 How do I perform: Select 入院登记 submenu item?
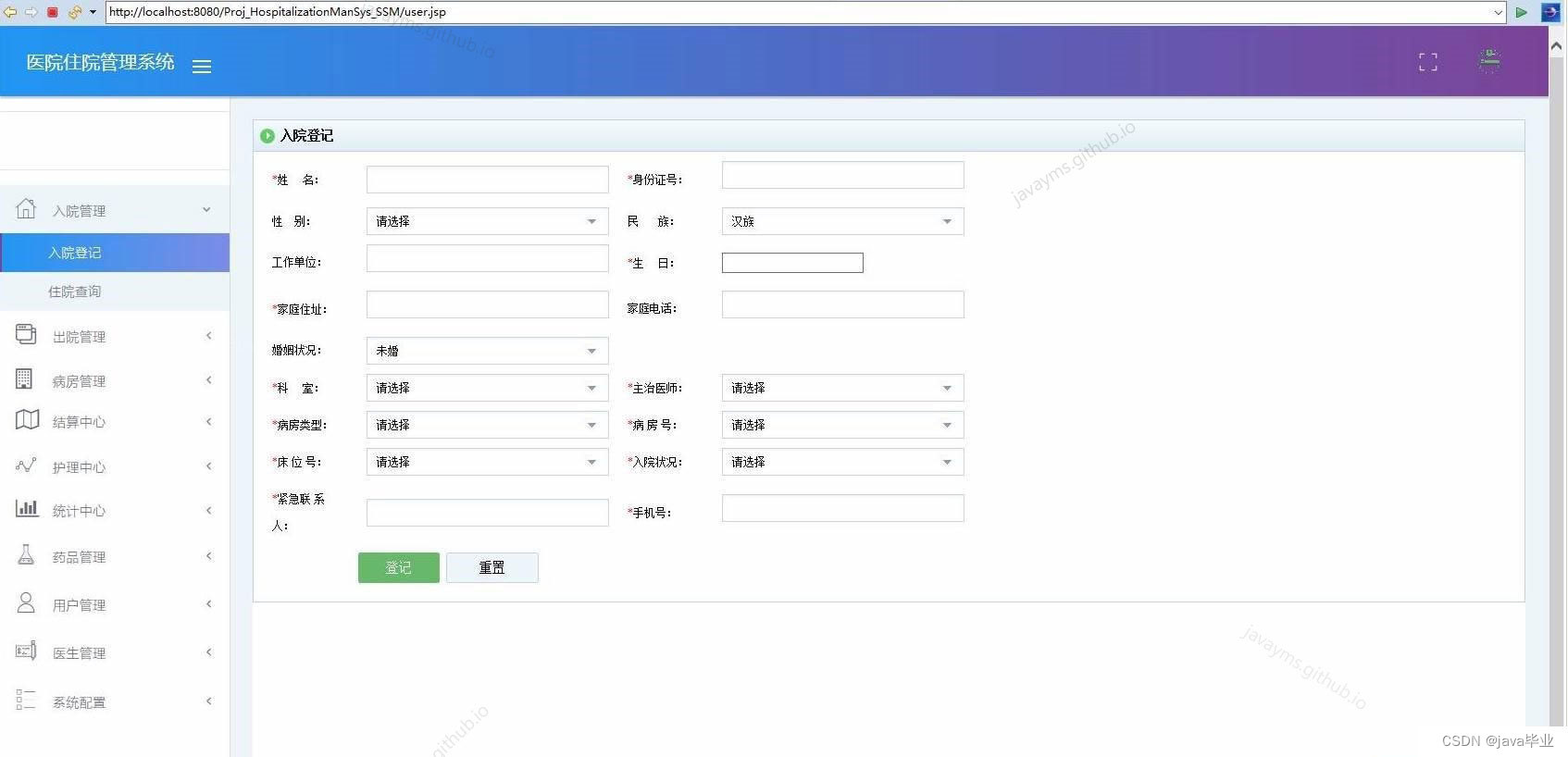[115, 253]
